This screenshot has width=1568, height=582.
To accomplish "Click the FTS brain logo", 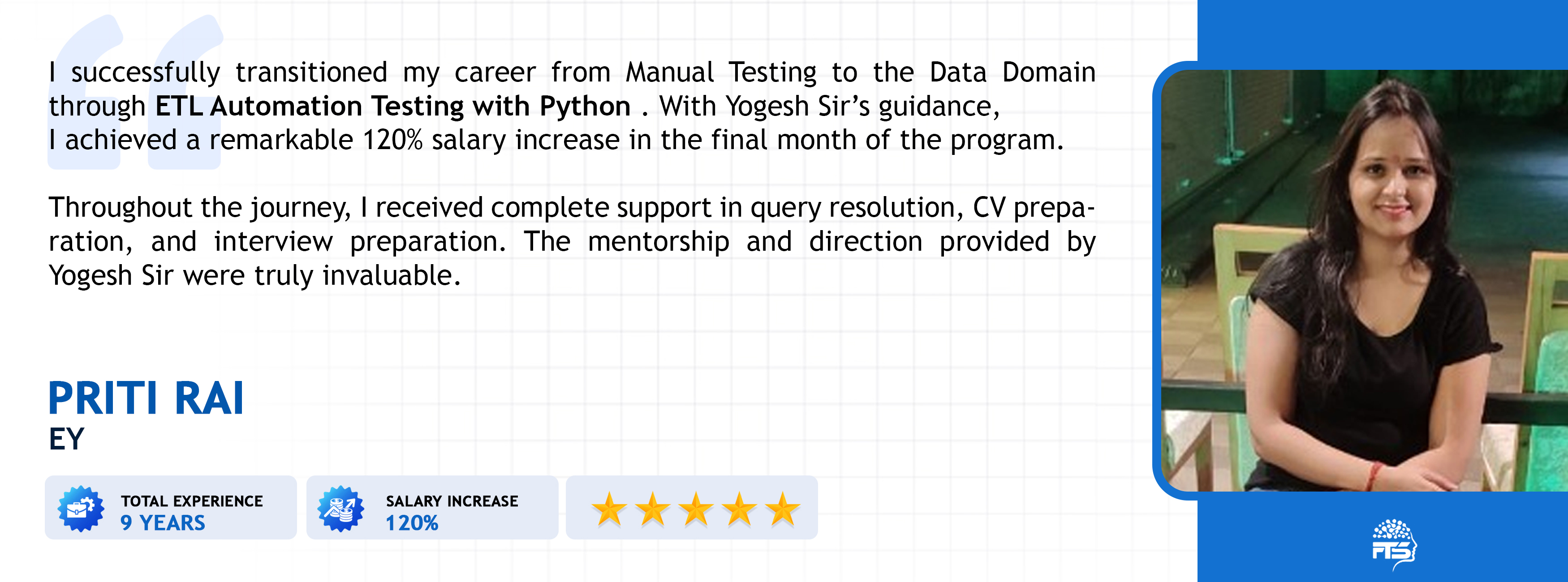I will click(1394, 543).
